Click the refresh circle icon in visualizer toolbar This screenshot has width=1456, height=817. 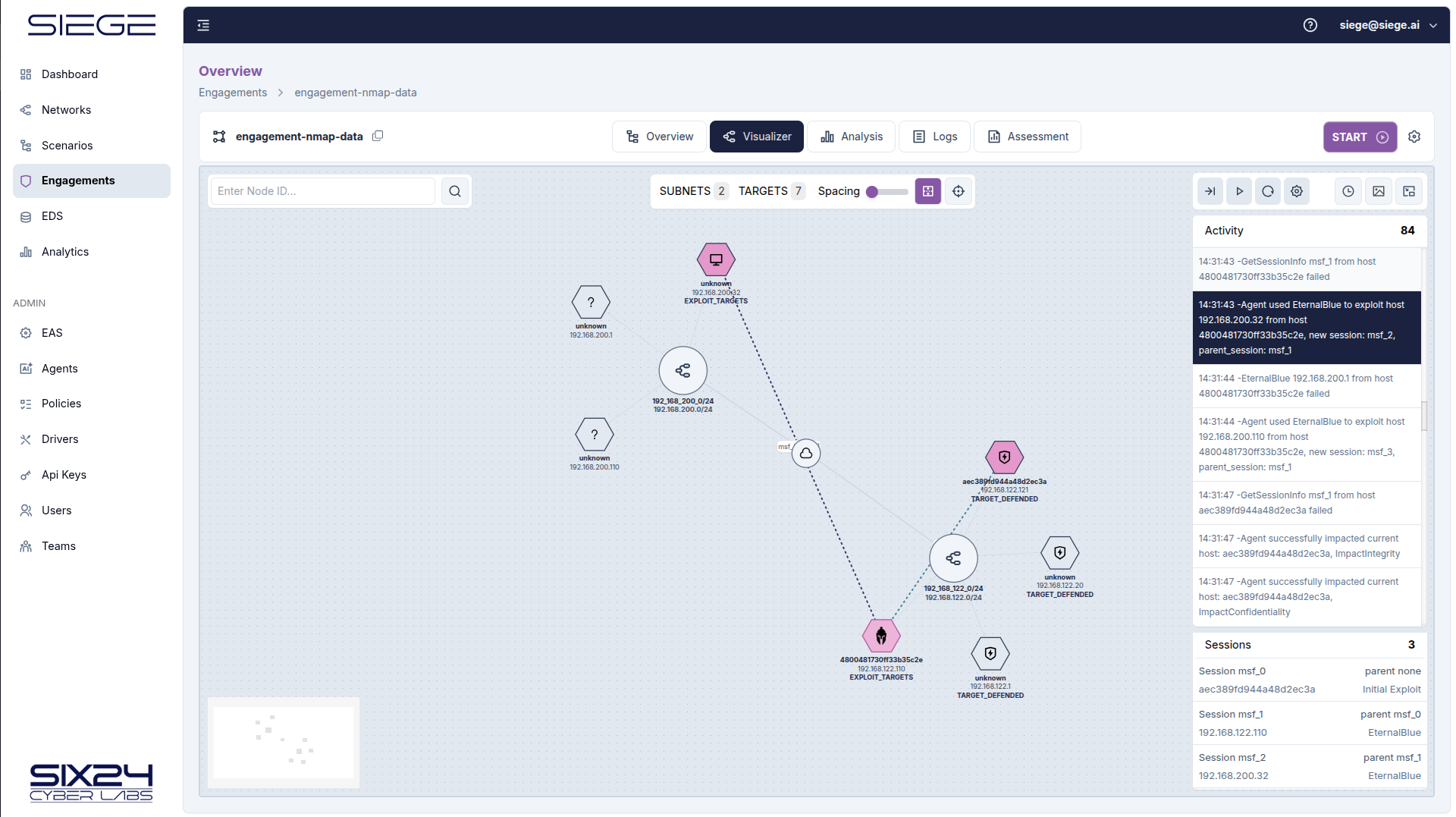click(x=1268, y=191)
